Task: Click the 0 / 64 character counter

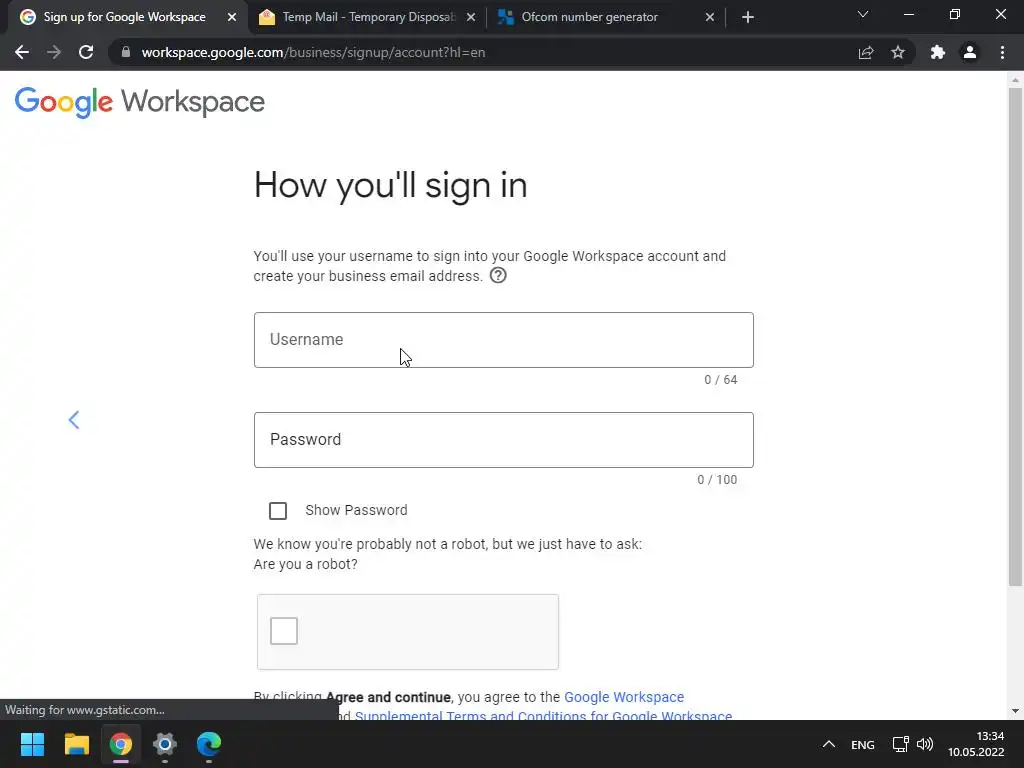Action: (x=720, y=380)
